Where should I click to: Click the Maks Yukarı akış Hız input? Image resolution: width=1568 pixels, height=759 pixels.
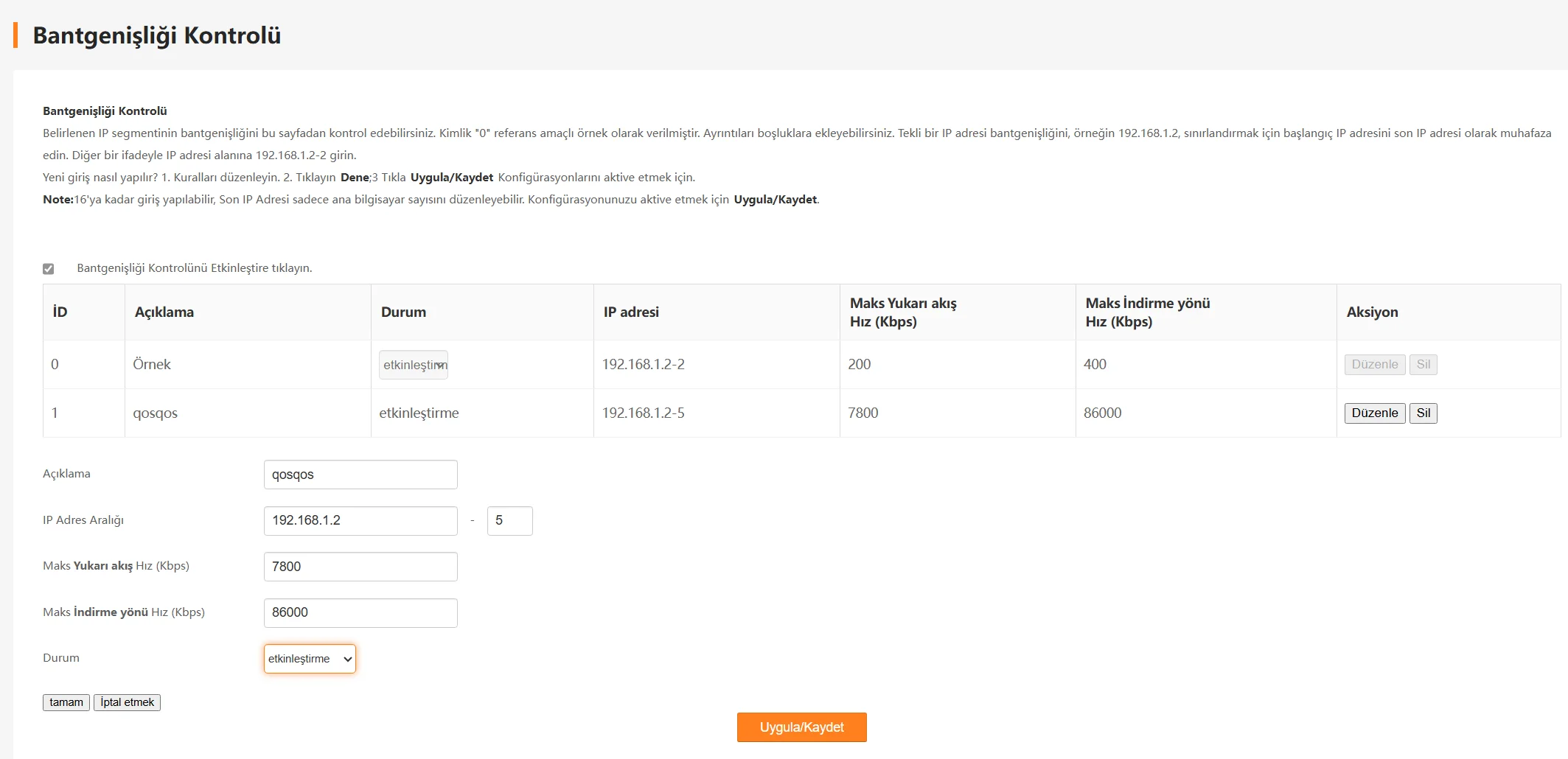360,567
